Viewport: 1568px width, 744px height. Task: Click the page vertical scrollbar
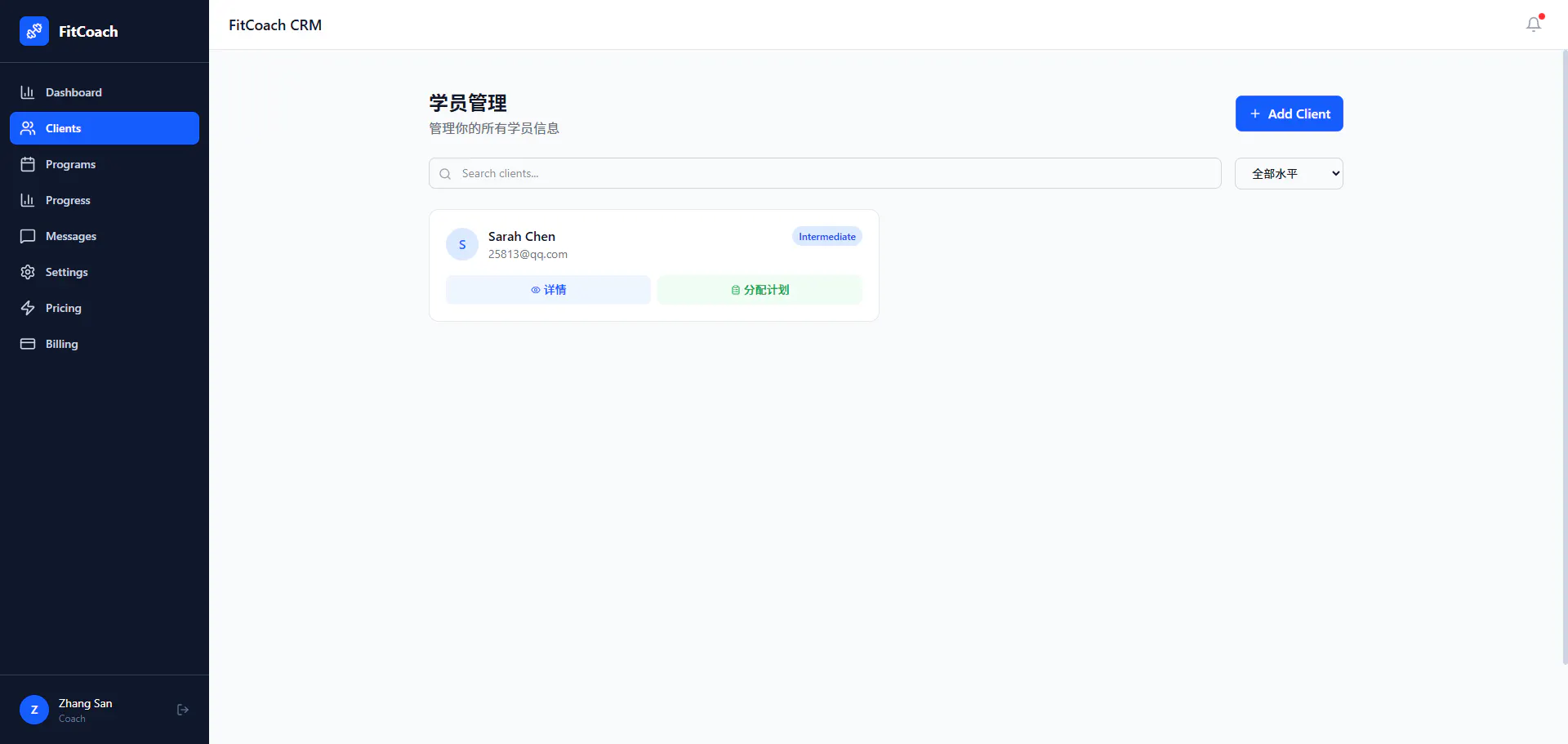1565,358
